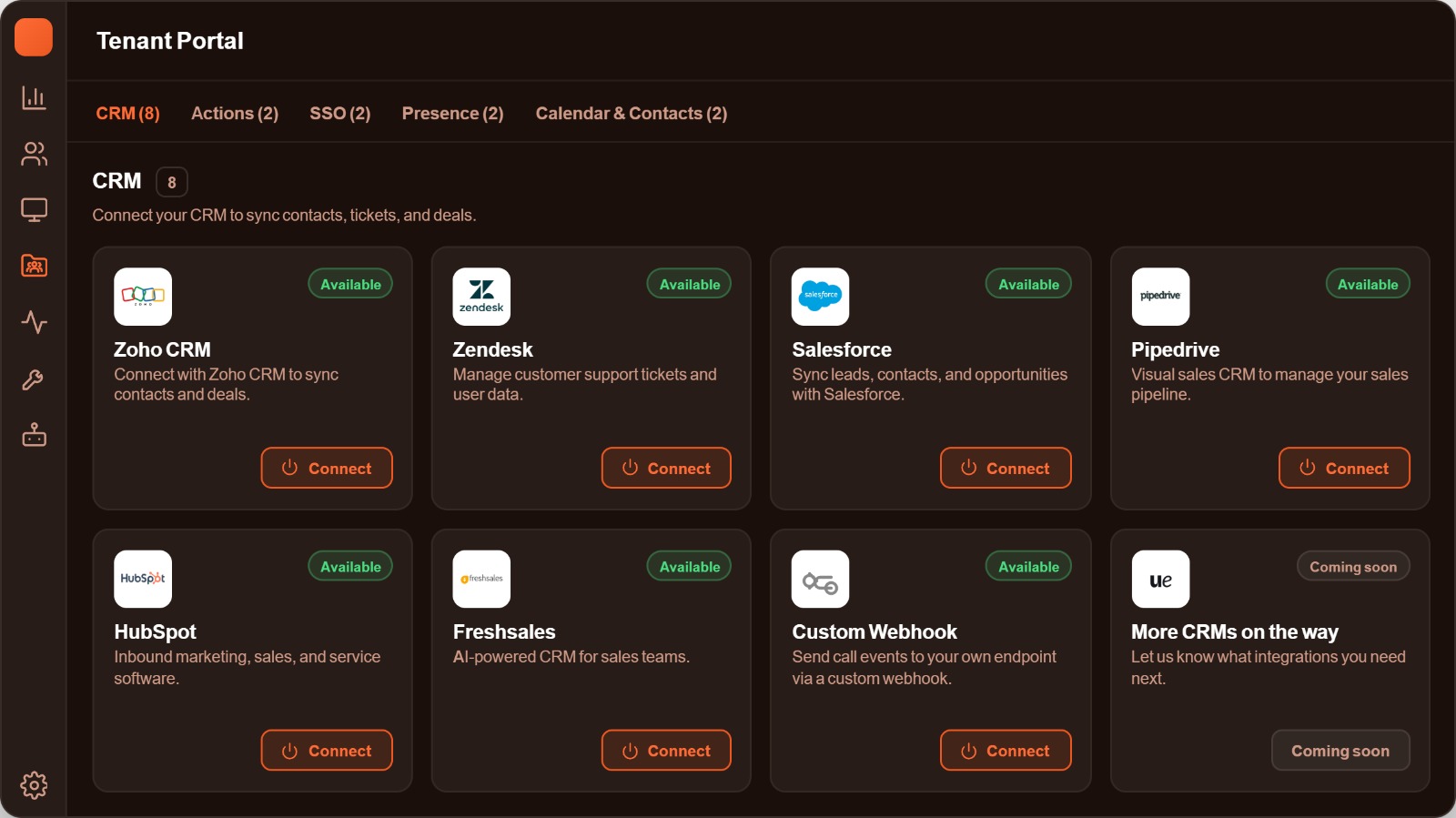Click Available badge on Custom Webhook card
This screenshot has width=1456, height=818.
[1028, 566]
